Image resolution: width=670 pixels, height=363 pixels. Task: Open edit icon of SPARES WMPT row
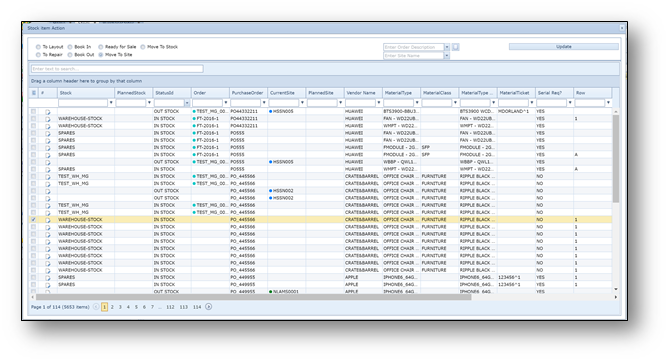point(48,170)
